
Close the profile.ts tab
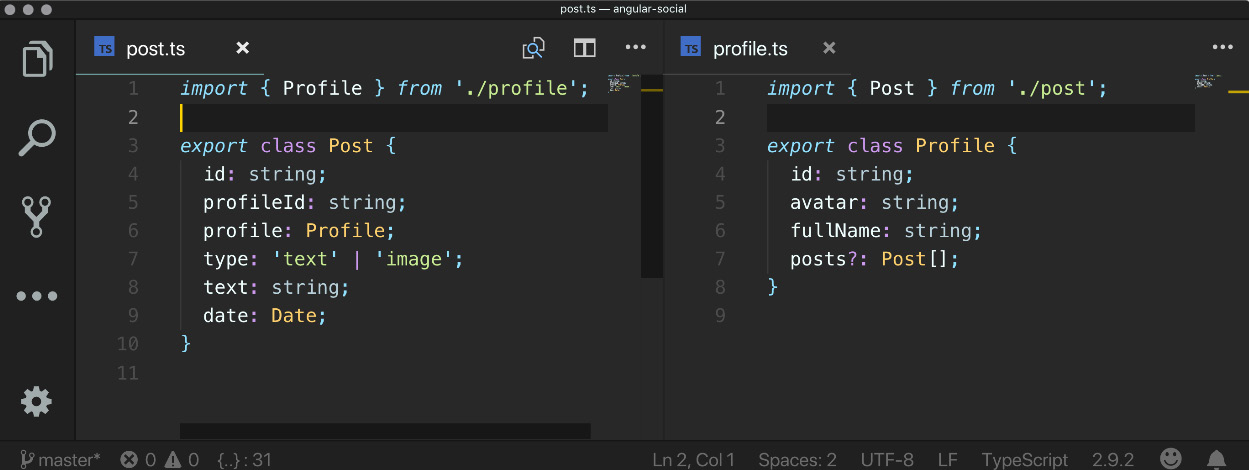click(829, 48)
